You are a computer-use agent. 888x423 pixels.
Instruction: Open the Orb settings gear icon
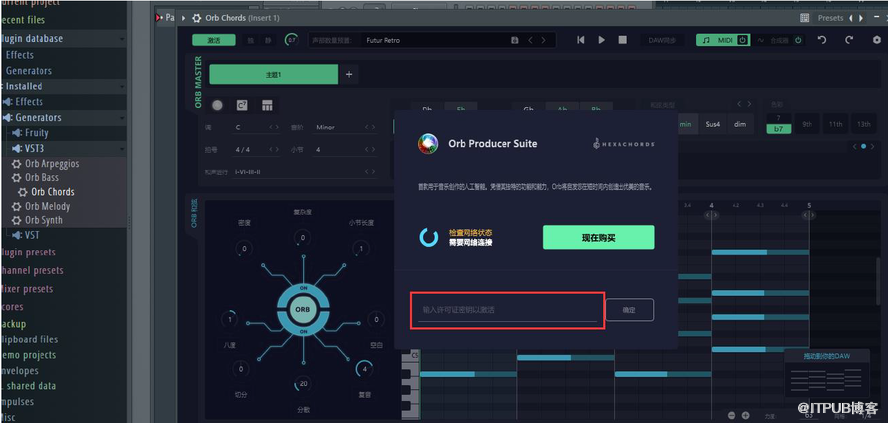[x=876, y=40]
